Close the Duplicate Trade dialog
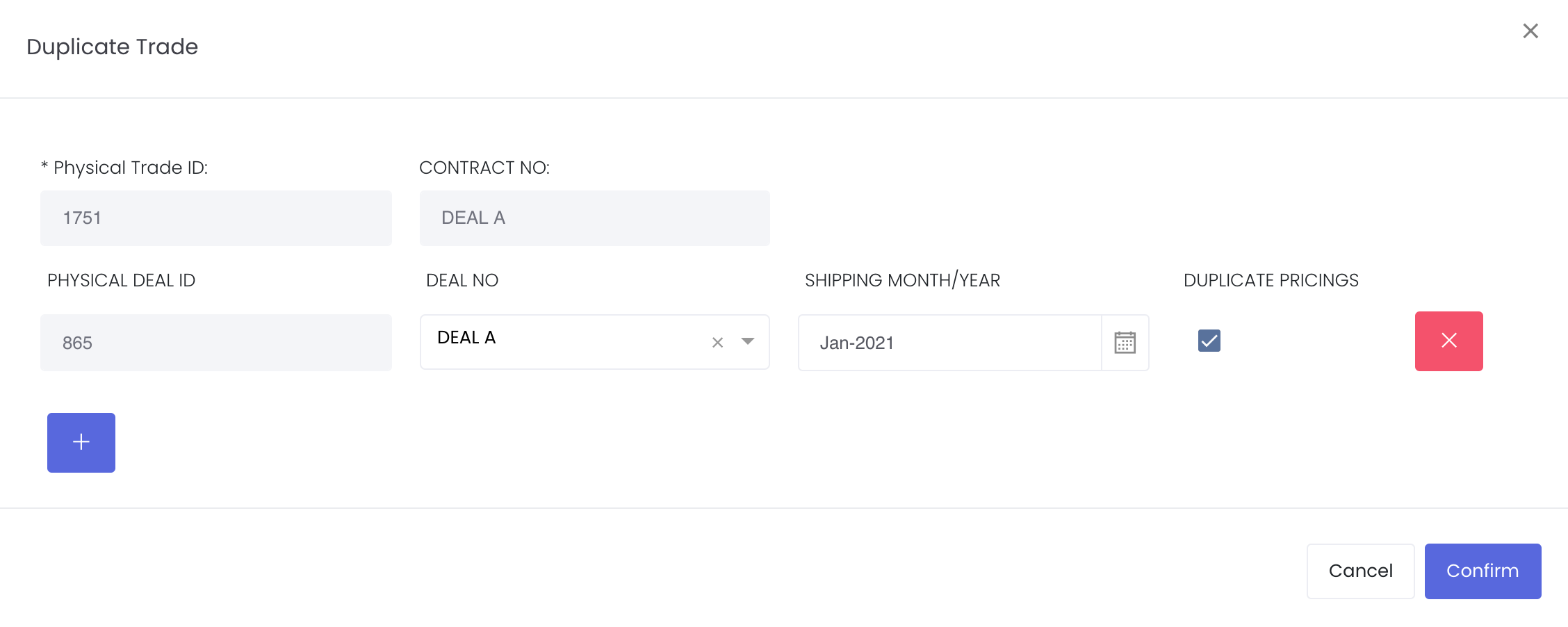This screenshot has height=627, width=1568. tap(1530, 31)
